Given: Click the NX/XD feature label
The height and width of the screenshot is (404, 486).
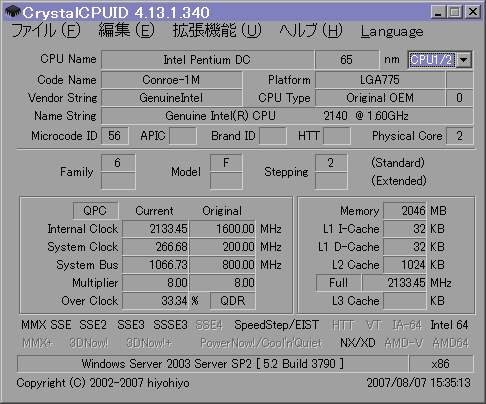Looking at the screenshot, I should pyautogui.click(x=358, y=343).
